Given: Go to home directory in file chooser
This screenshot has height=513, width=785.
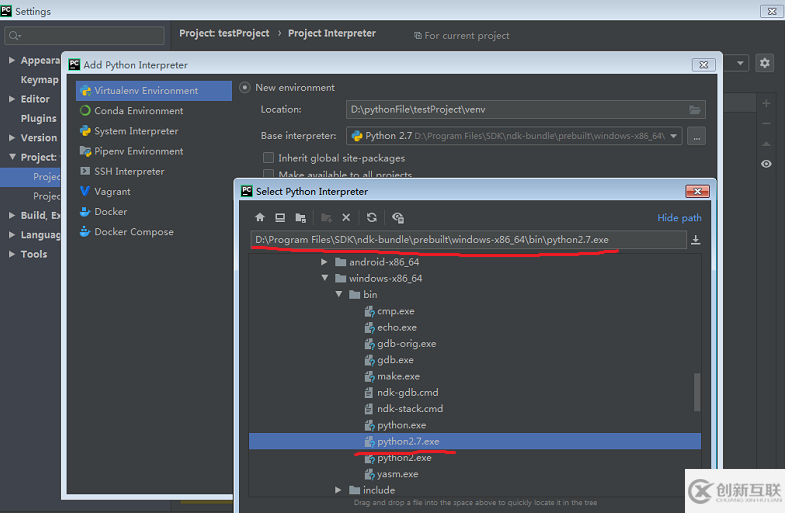Looking at the screenshot, I should [x=259, y=217].
